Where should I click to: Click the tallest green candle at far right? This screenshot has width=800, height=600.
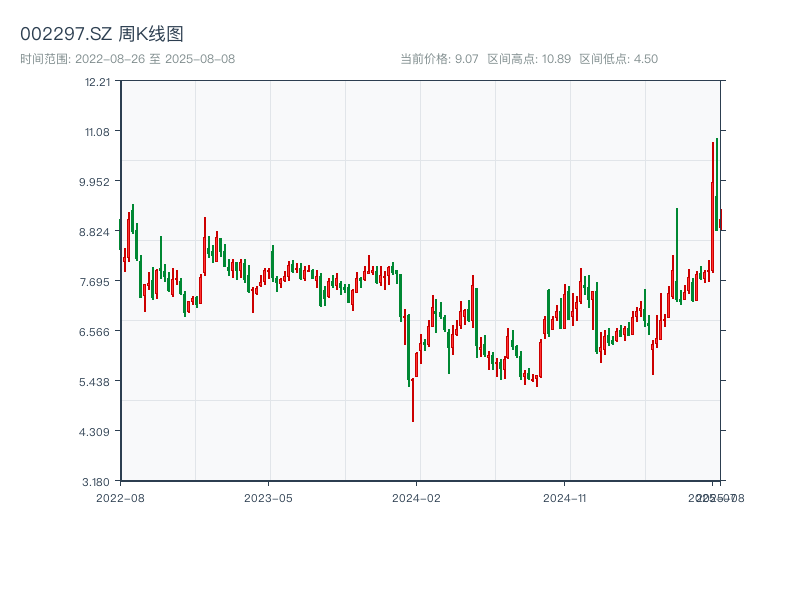point(717,180)
